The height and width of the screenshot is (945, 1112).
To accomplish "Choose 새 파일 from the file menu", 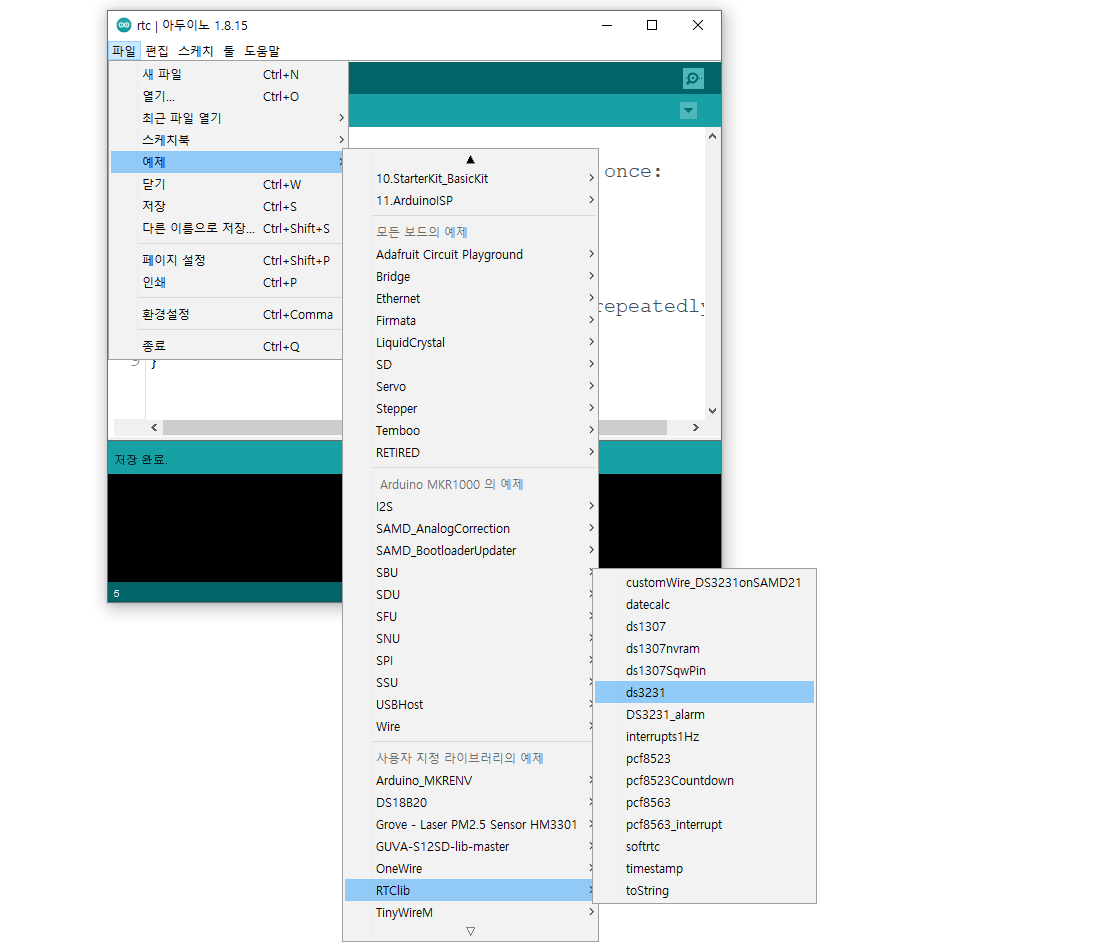I will (228, 74).
